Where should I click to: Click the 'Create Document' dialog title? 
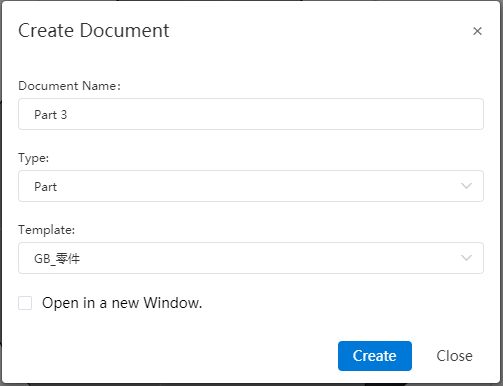(x=94, y=30)
